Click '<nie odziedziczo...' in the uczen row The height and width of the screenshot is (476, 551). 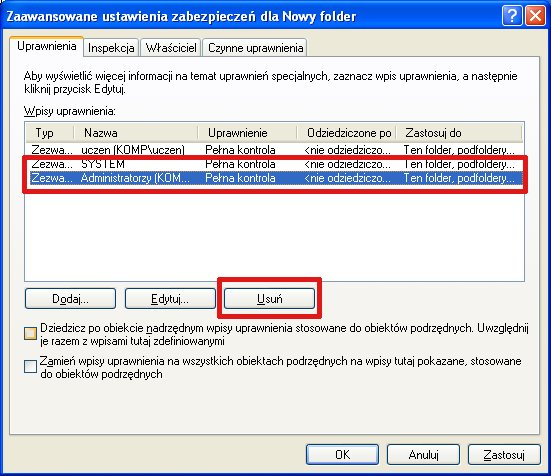[347, 150]
